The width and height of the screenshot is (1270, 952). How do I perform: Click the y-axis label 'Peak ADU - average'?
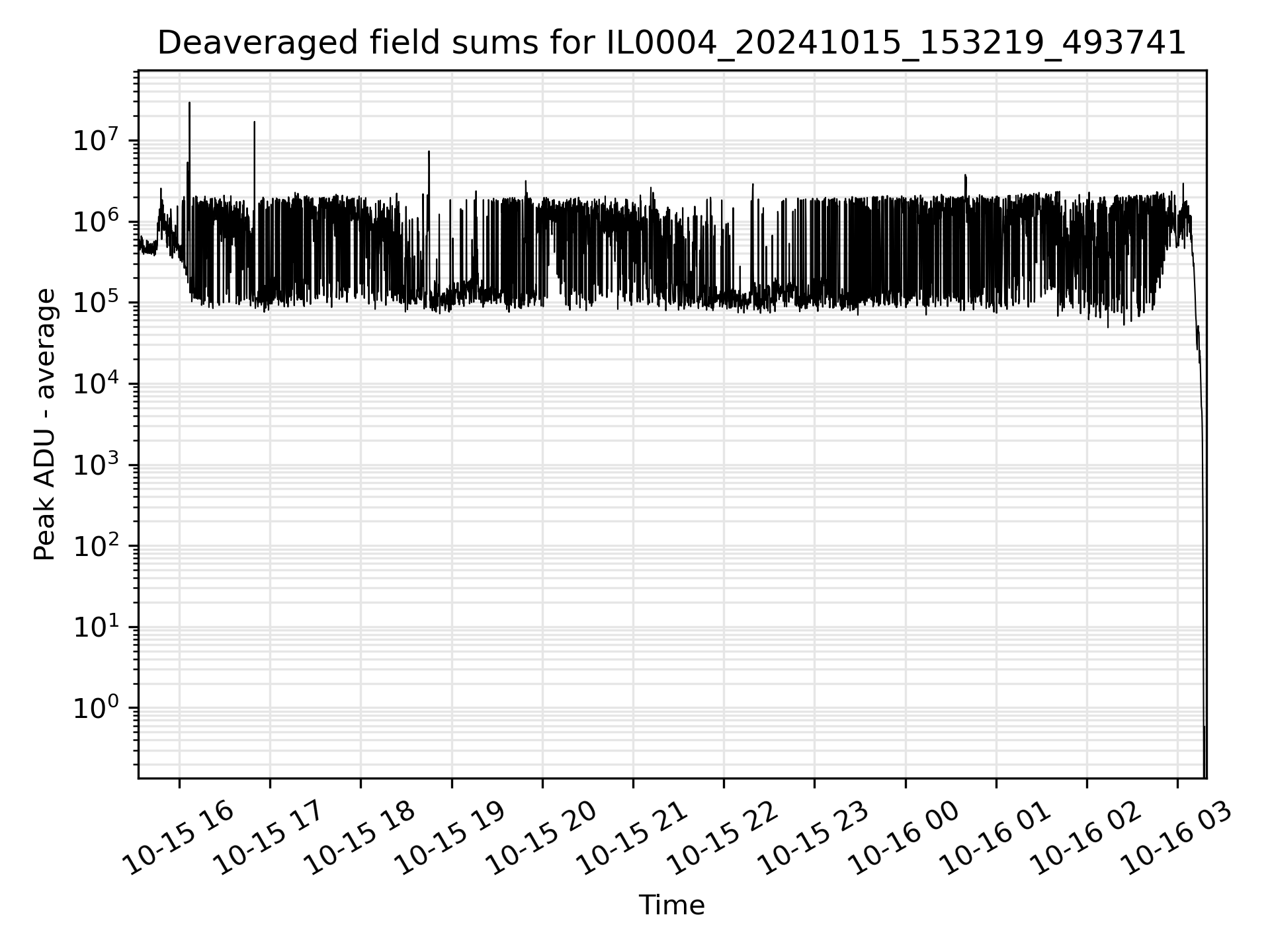click(45, 424)
